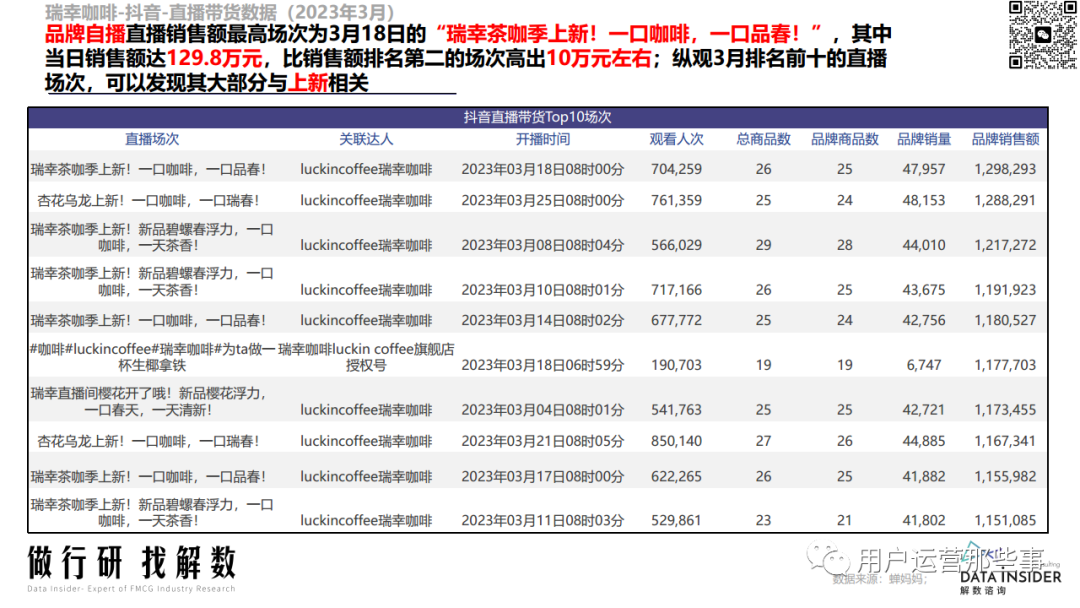Select the date 2023年03月10日08时01分
Image resolution: width=1080 pixels, height=608 pixels.
pos(543,290)
